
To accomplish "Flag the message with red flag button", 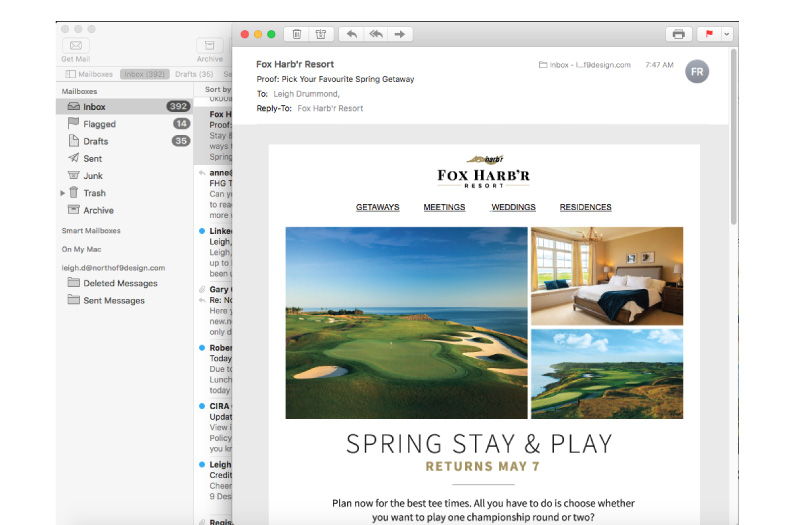I will click(710, 34).
